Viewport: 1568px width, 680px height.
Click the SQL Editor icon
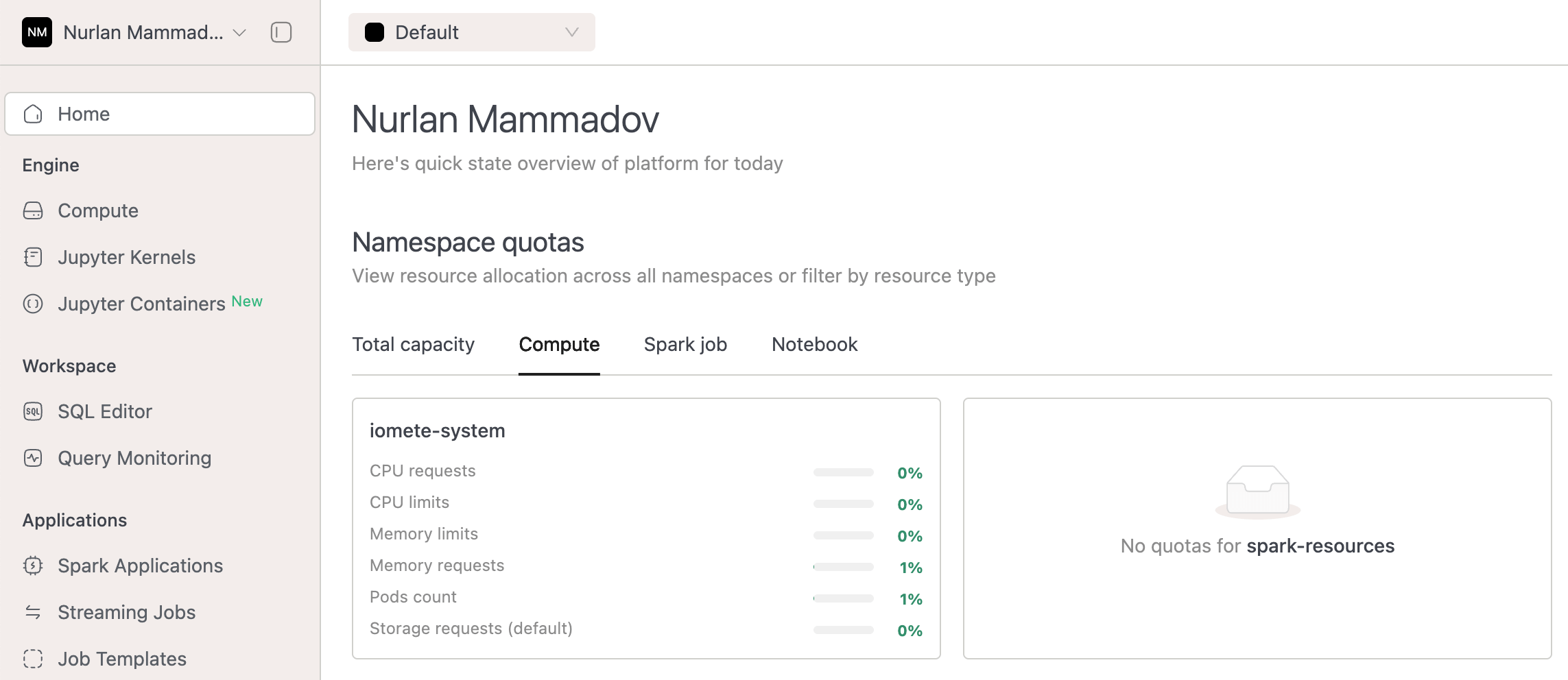coord(33,411)
